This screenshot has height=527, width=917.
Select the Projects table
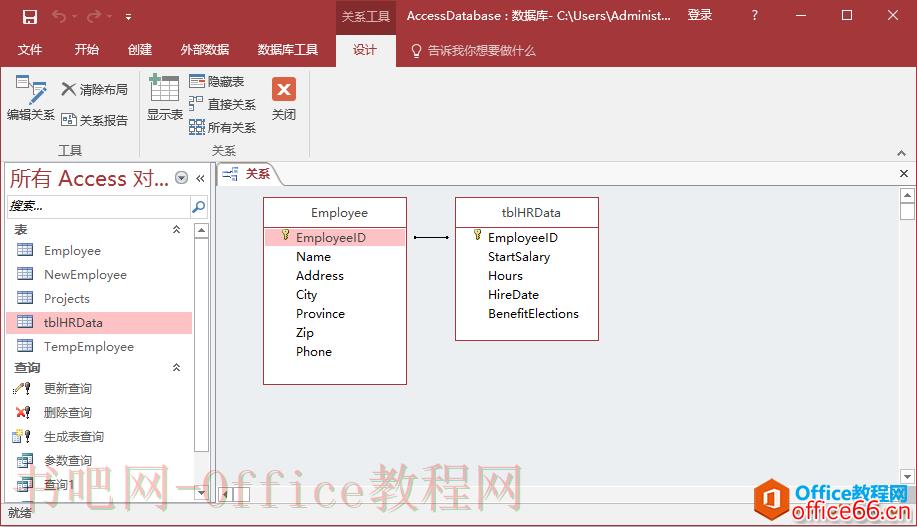(x=99, y=298)
